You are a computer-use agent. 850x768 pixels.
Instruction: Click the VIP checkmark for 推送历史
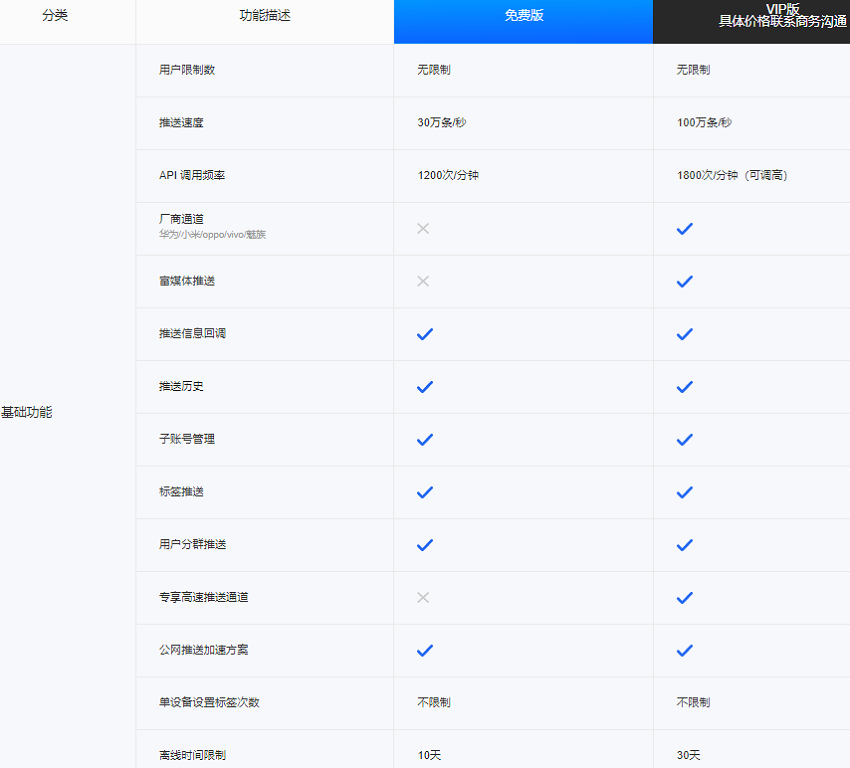[685, 386]
